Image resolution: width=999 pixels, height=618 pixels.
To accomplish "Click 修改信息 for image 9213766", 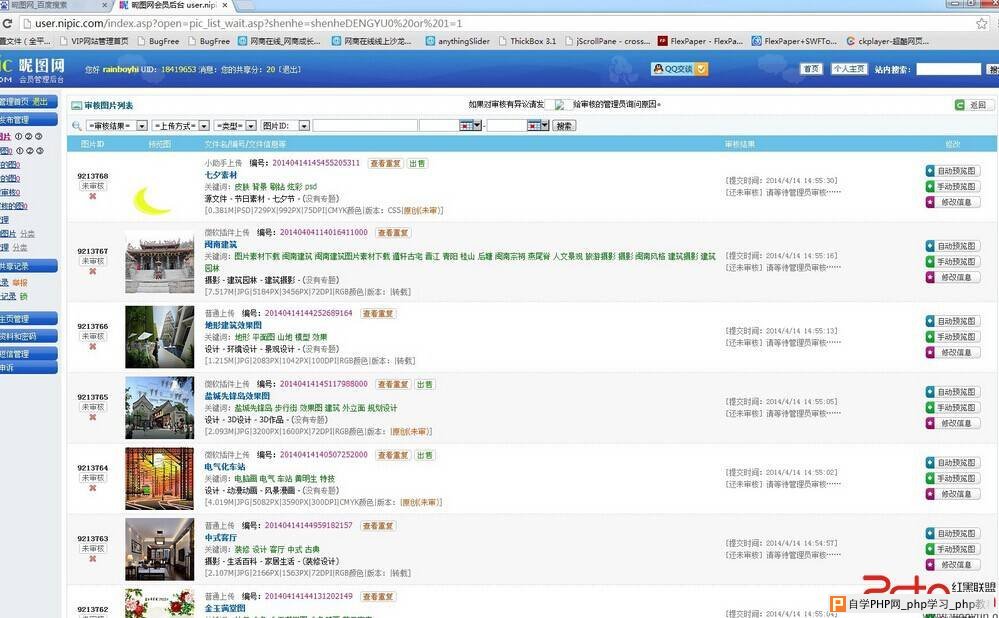I will pos(952,352).
